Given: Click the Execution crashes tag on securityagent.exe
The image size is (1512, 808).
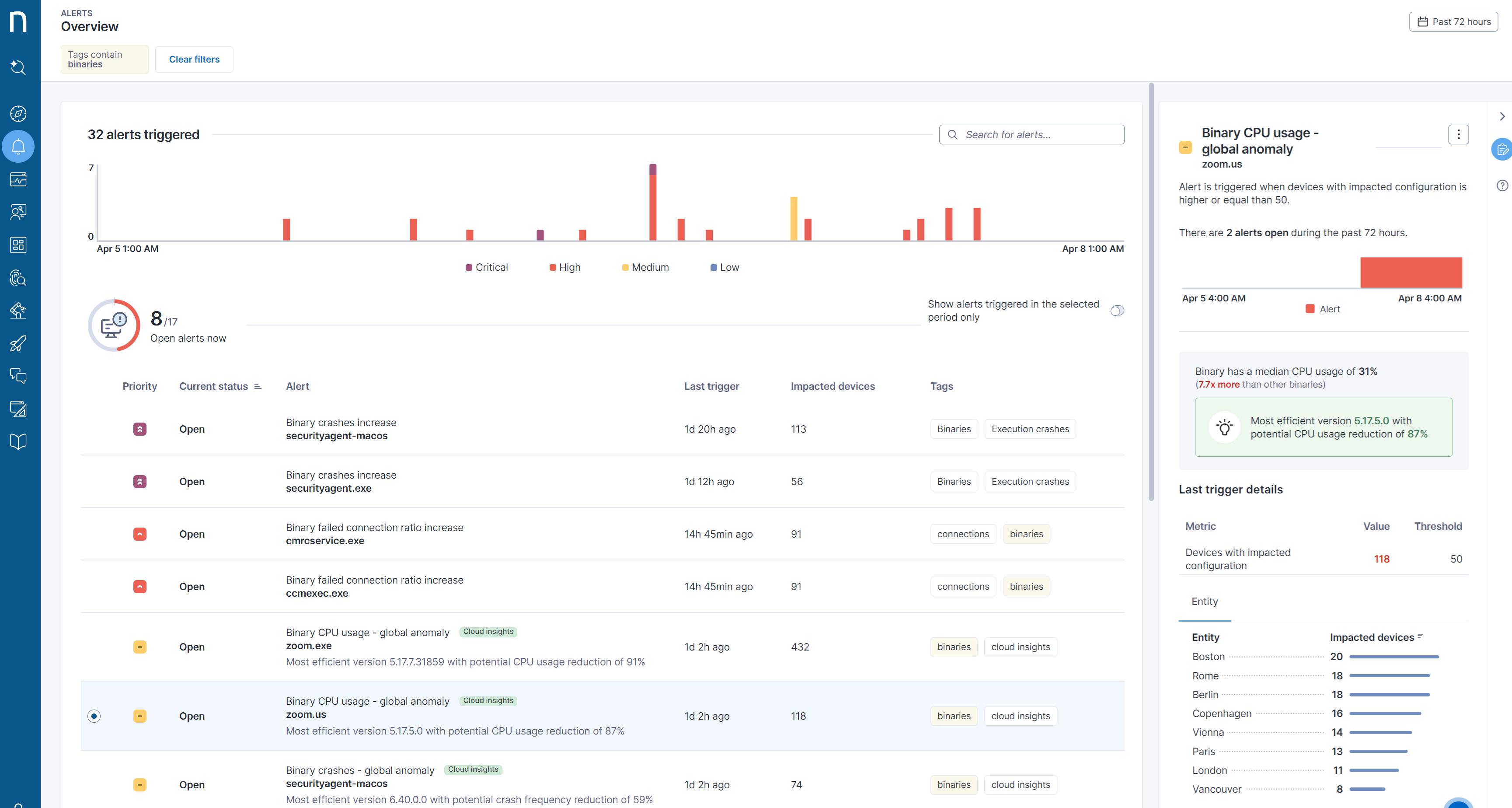Looking at the screenshot, I should click(x=1030, y=482).
